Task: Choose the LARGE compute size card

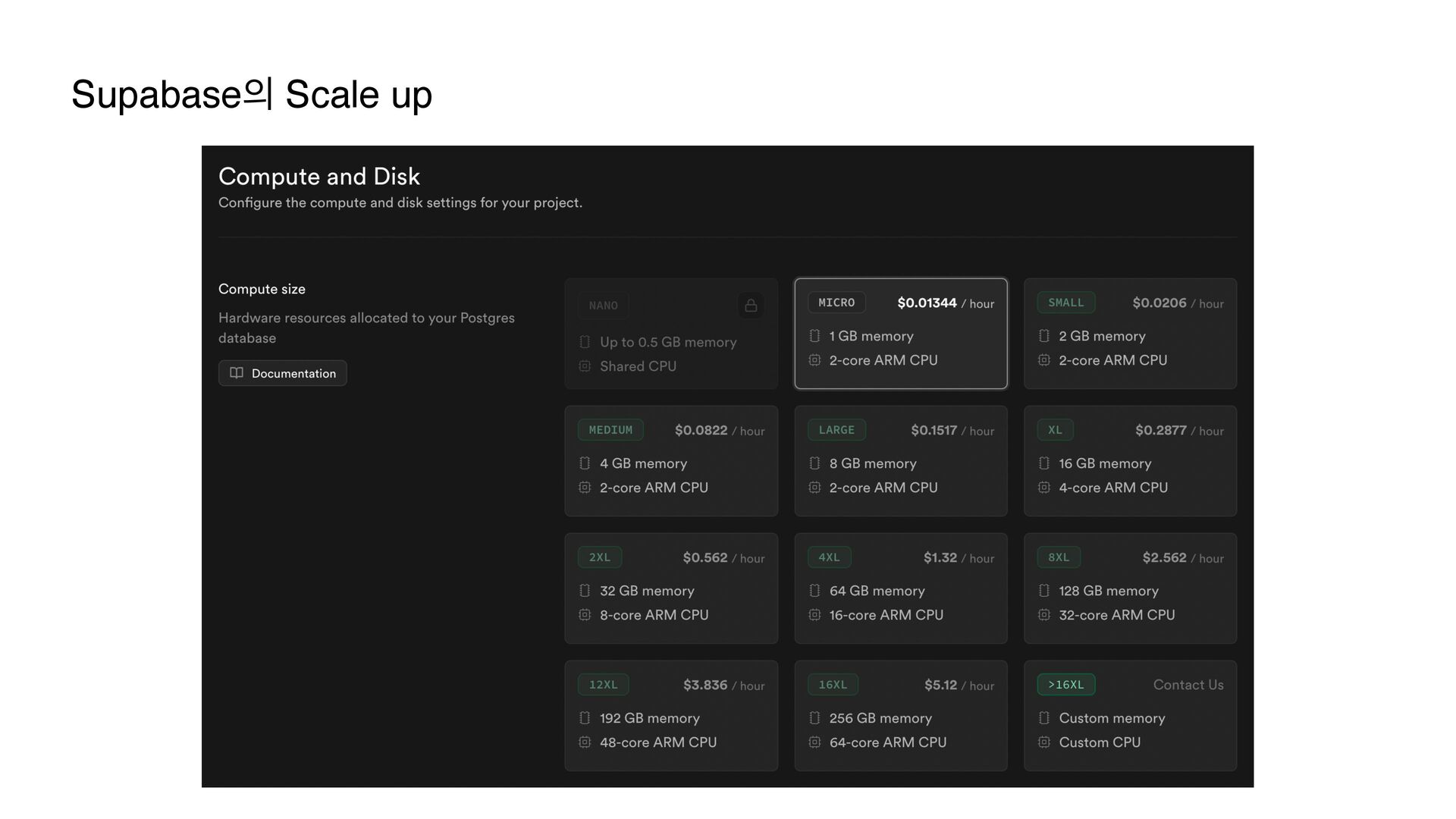Action: tap(900, 461)
